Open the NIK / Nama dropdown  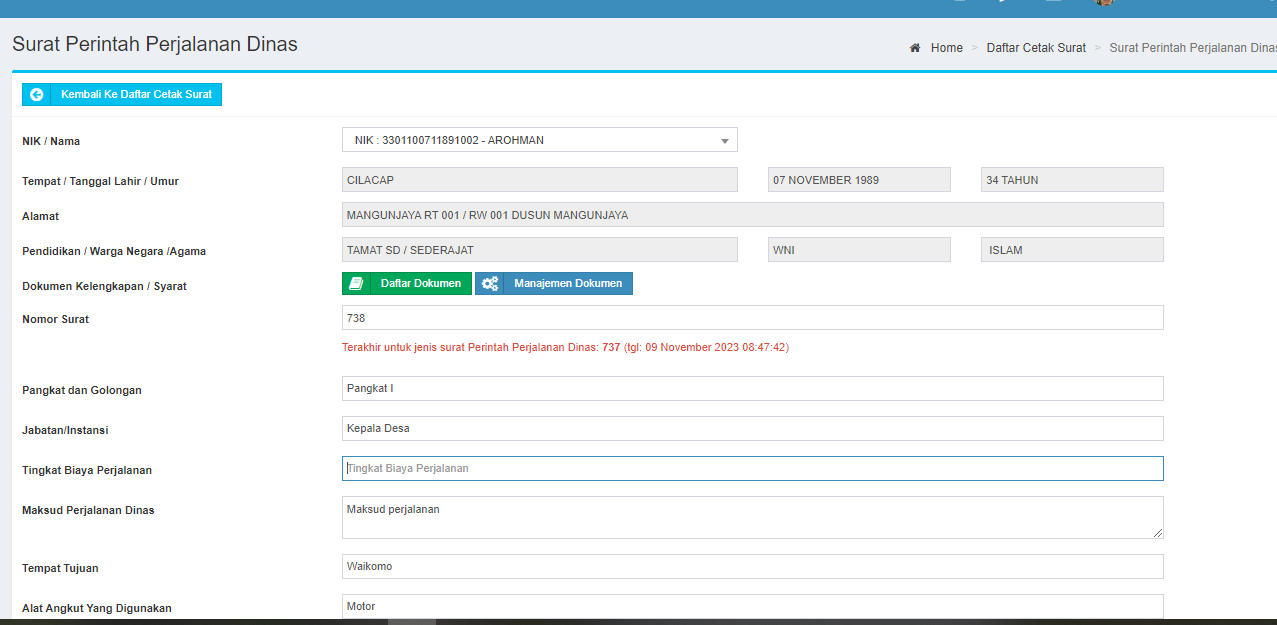pos(539,140)
